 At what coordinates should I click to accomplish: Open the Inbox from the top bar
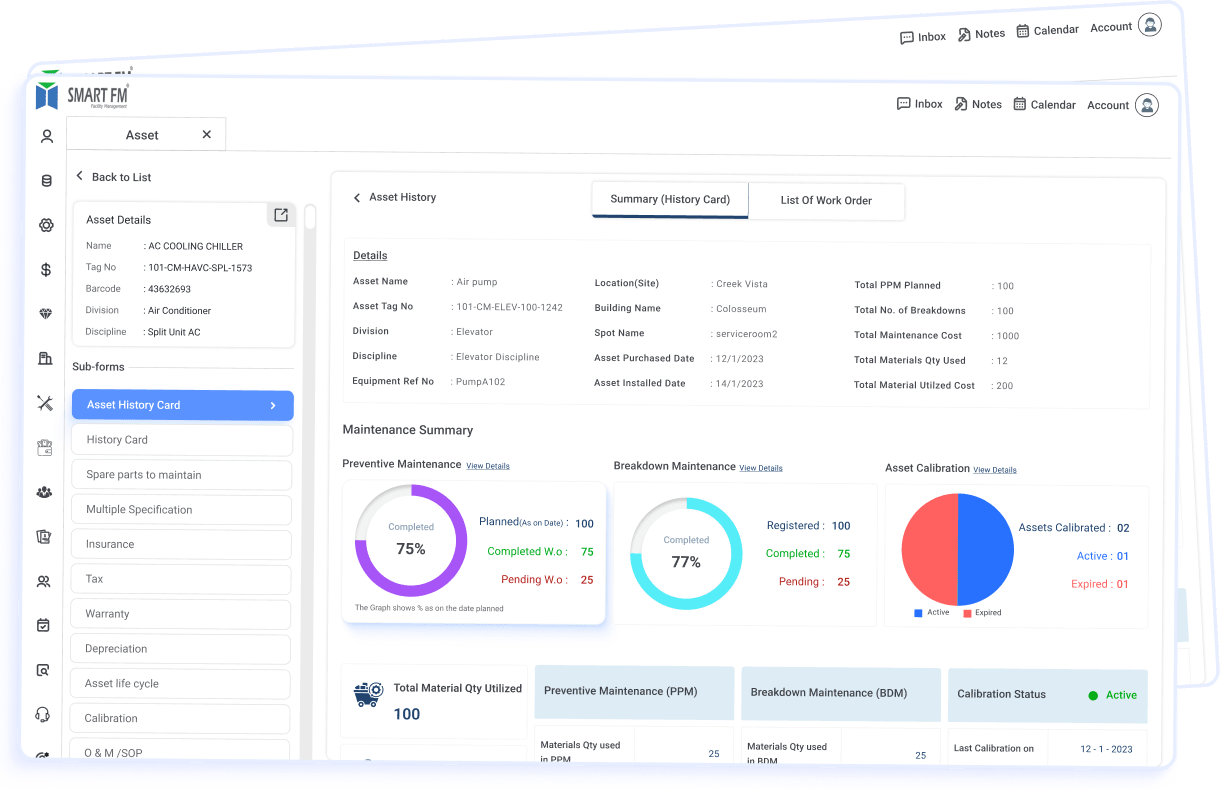coord(919,103)
